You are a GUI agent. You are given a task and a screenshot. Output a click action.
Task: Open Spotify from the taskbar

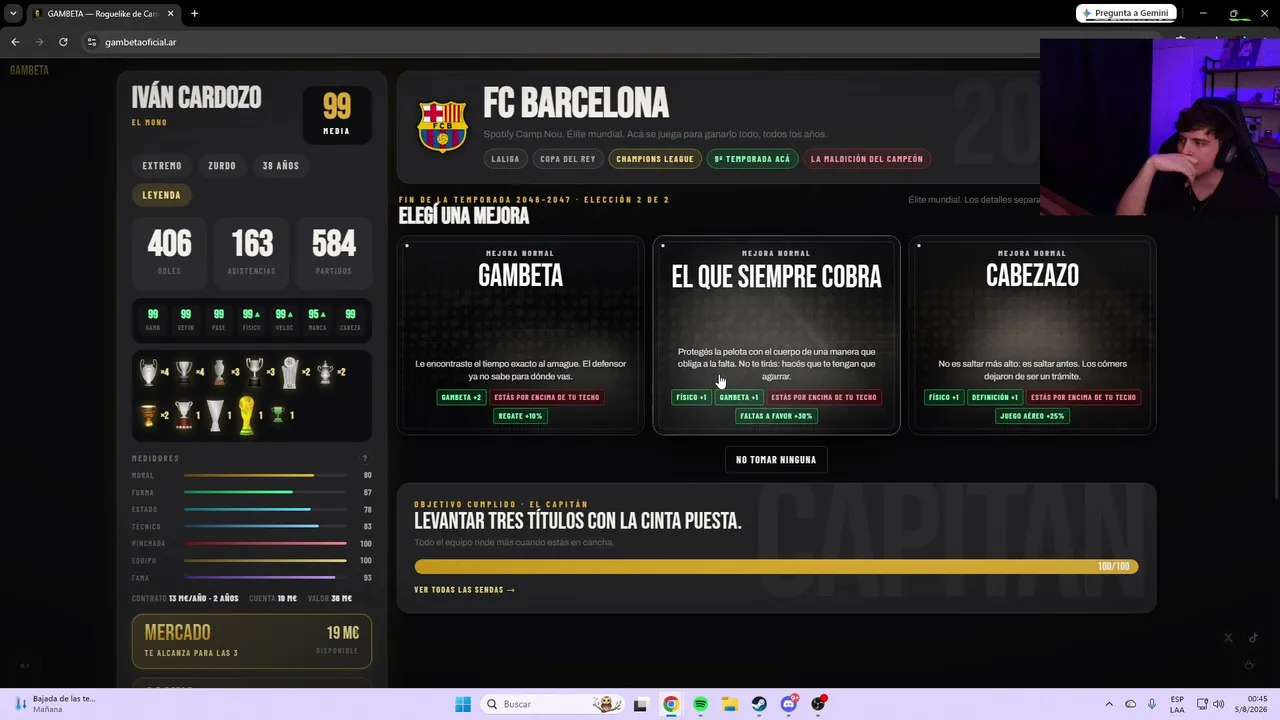700,704
